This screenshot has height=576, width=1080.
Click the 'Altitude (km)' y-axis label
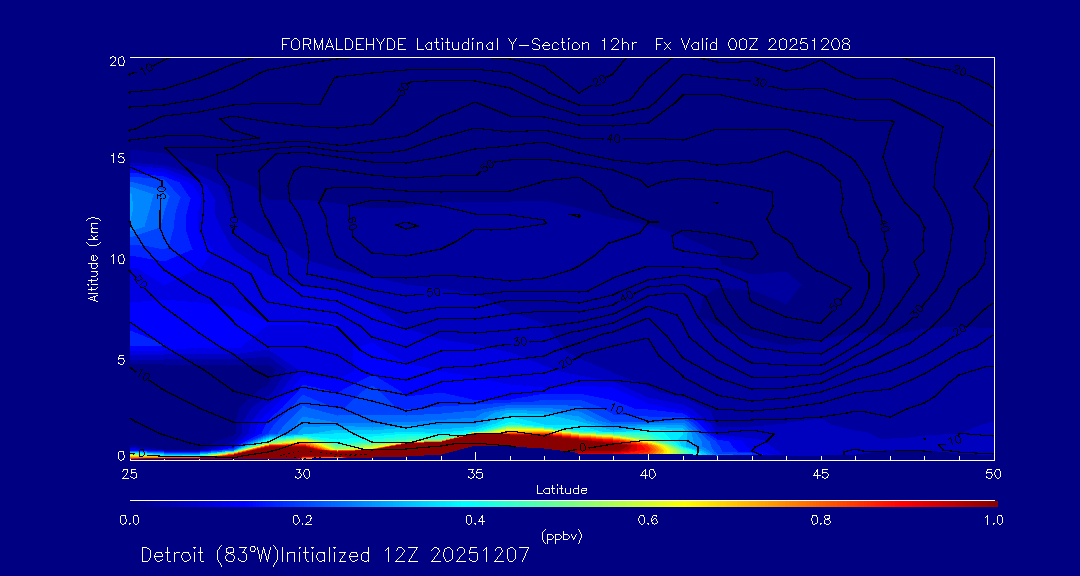(x=93, y=258)
